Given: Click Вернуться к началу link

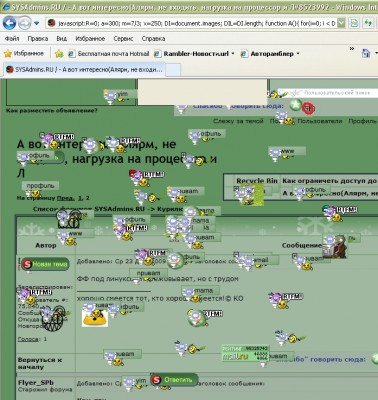Looking at the screenshot, I should tap(40, 363).
